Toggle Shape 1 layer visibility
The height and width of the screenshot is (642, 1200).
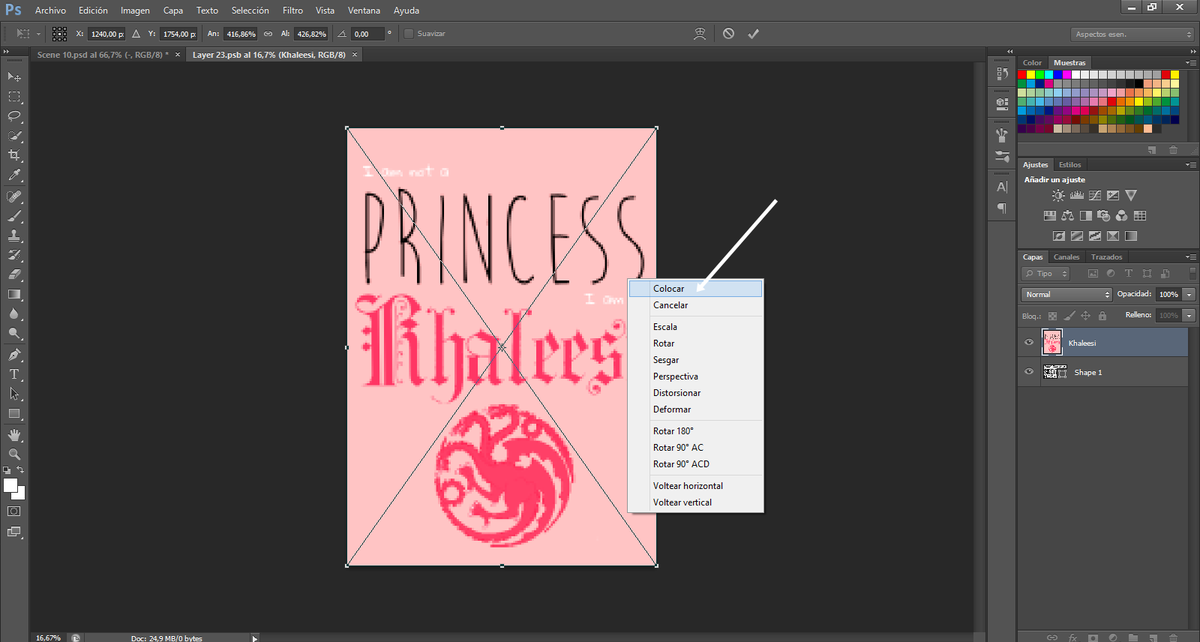[x=1028, y=371]
